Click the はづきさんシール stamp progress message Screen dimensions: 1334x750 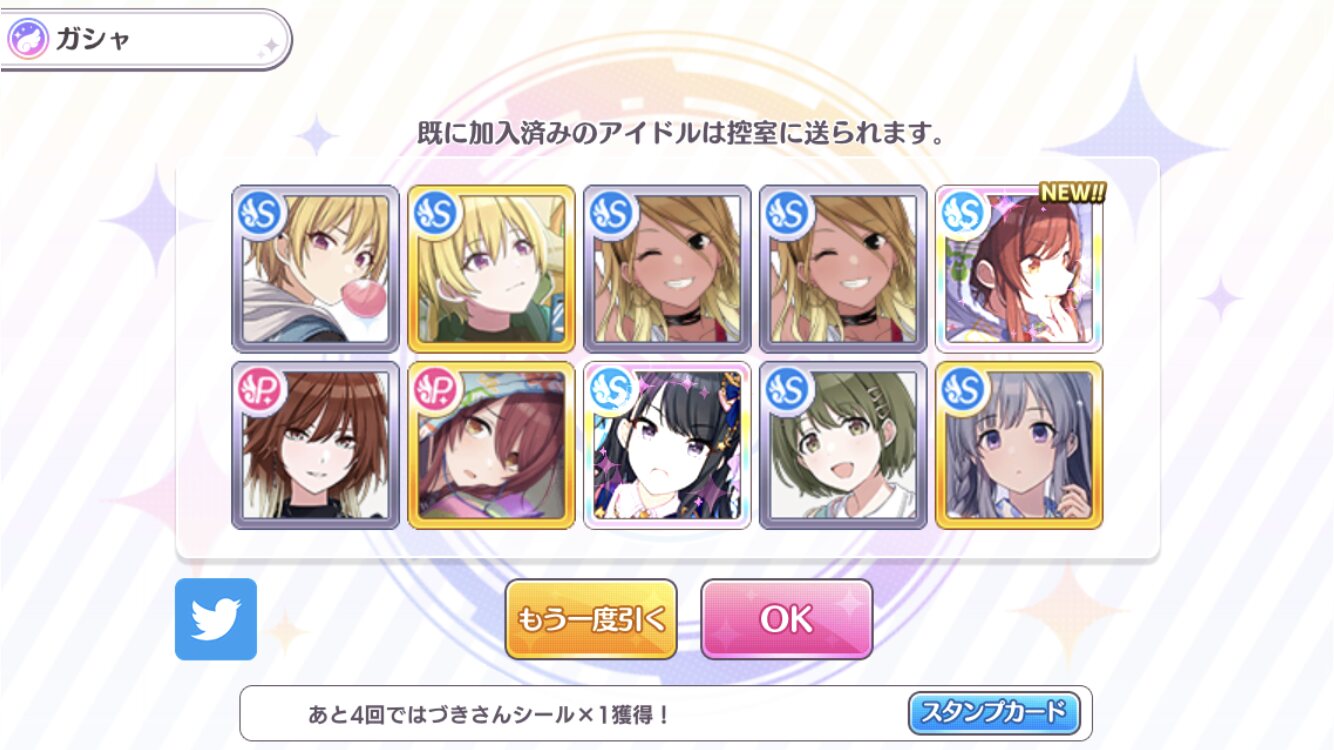[x=489, y=714]
